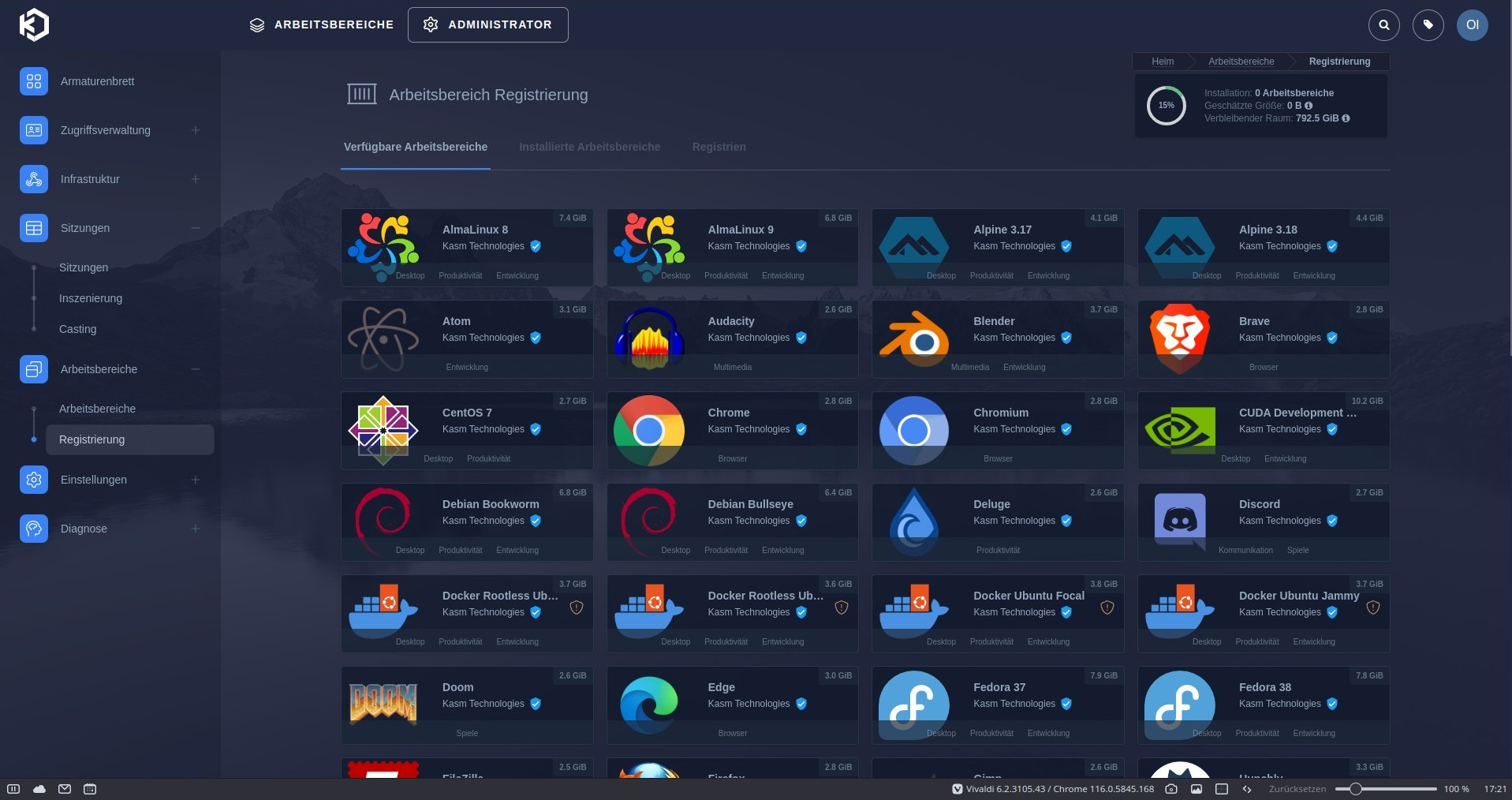Go to Arbeitsbereiche breadcrumb

pos(1241,62)
